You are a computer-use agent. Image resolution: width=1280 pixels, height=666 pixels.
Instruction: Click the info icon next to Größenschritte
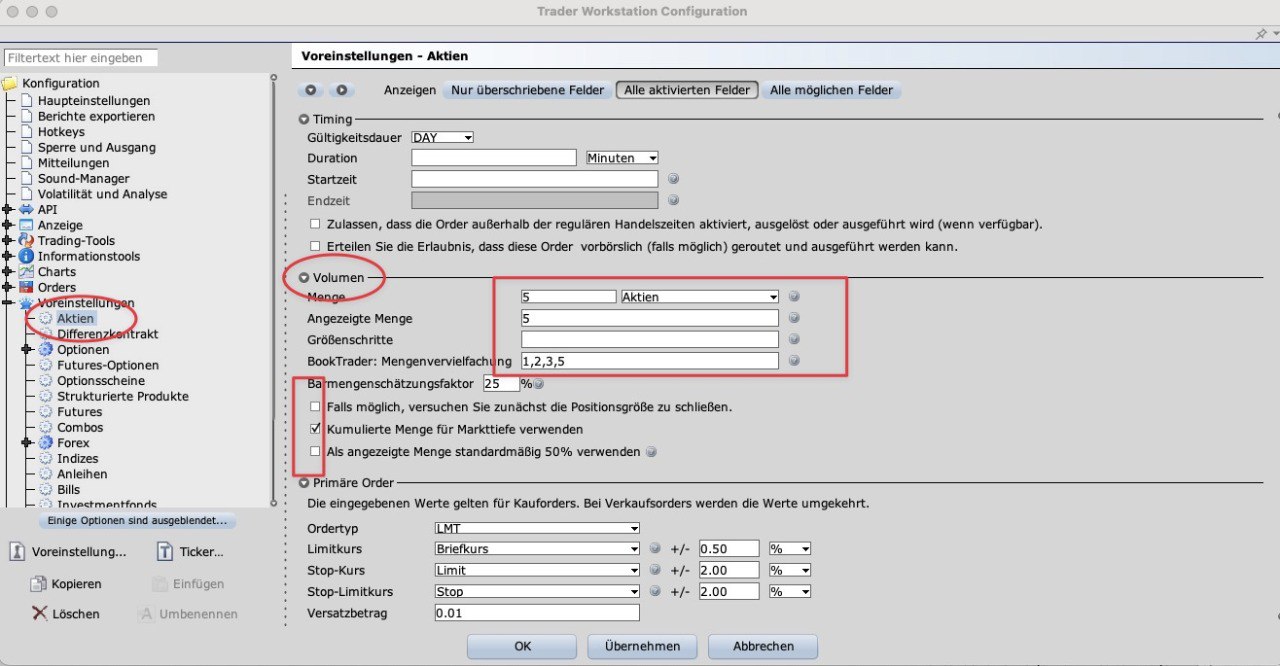(x=794, y=340)
